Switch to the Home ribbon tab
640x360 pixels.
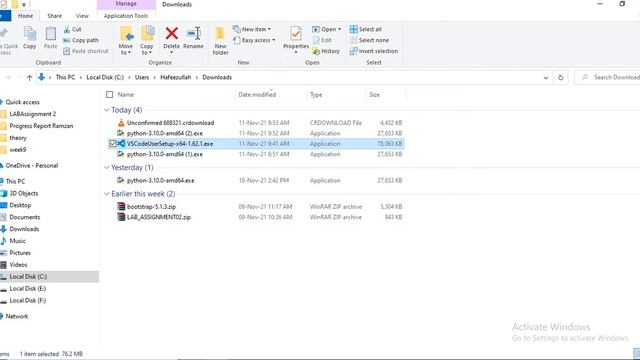[x=25, y=16]
